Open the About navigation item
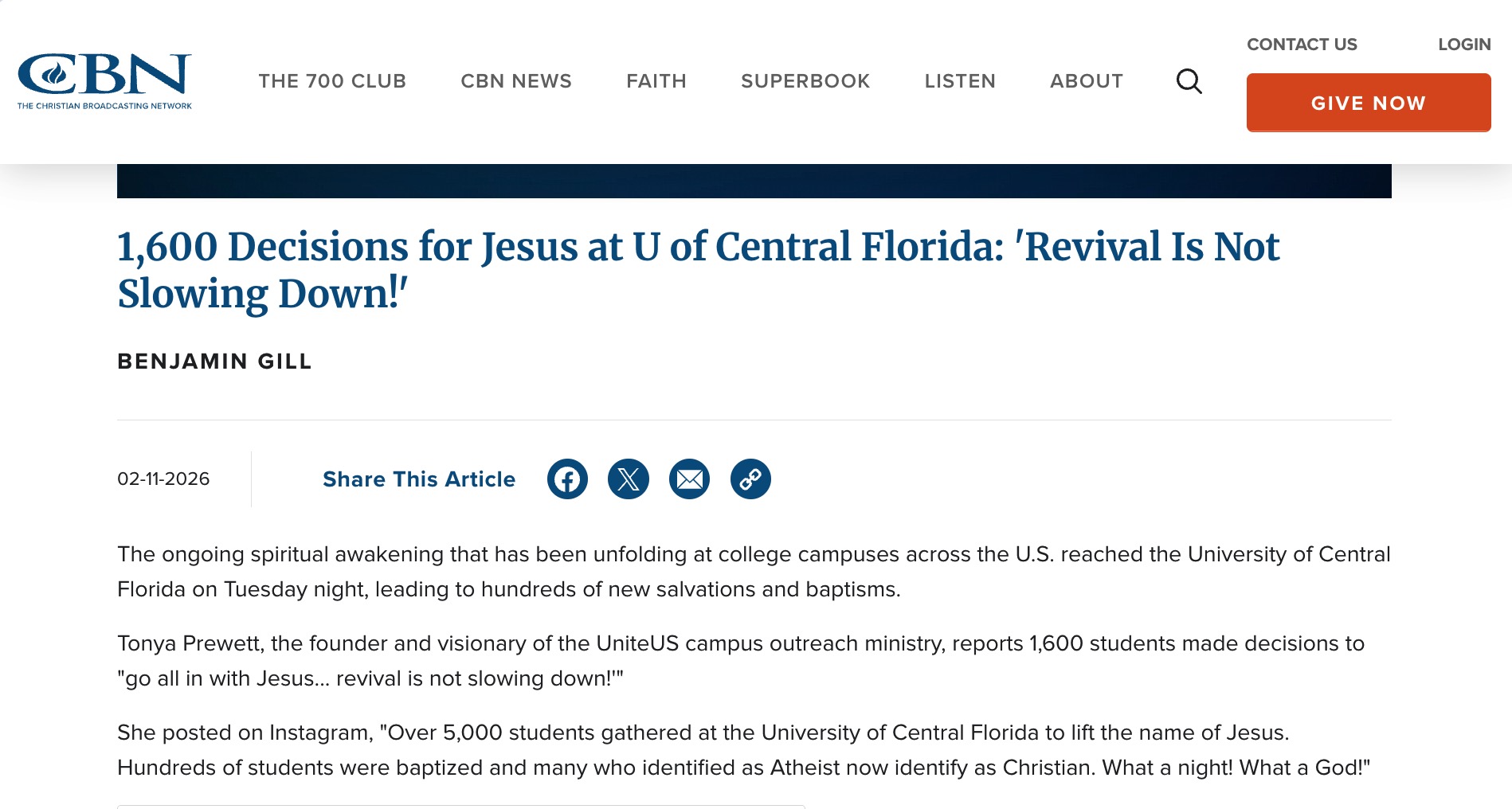 point(1087,81)
